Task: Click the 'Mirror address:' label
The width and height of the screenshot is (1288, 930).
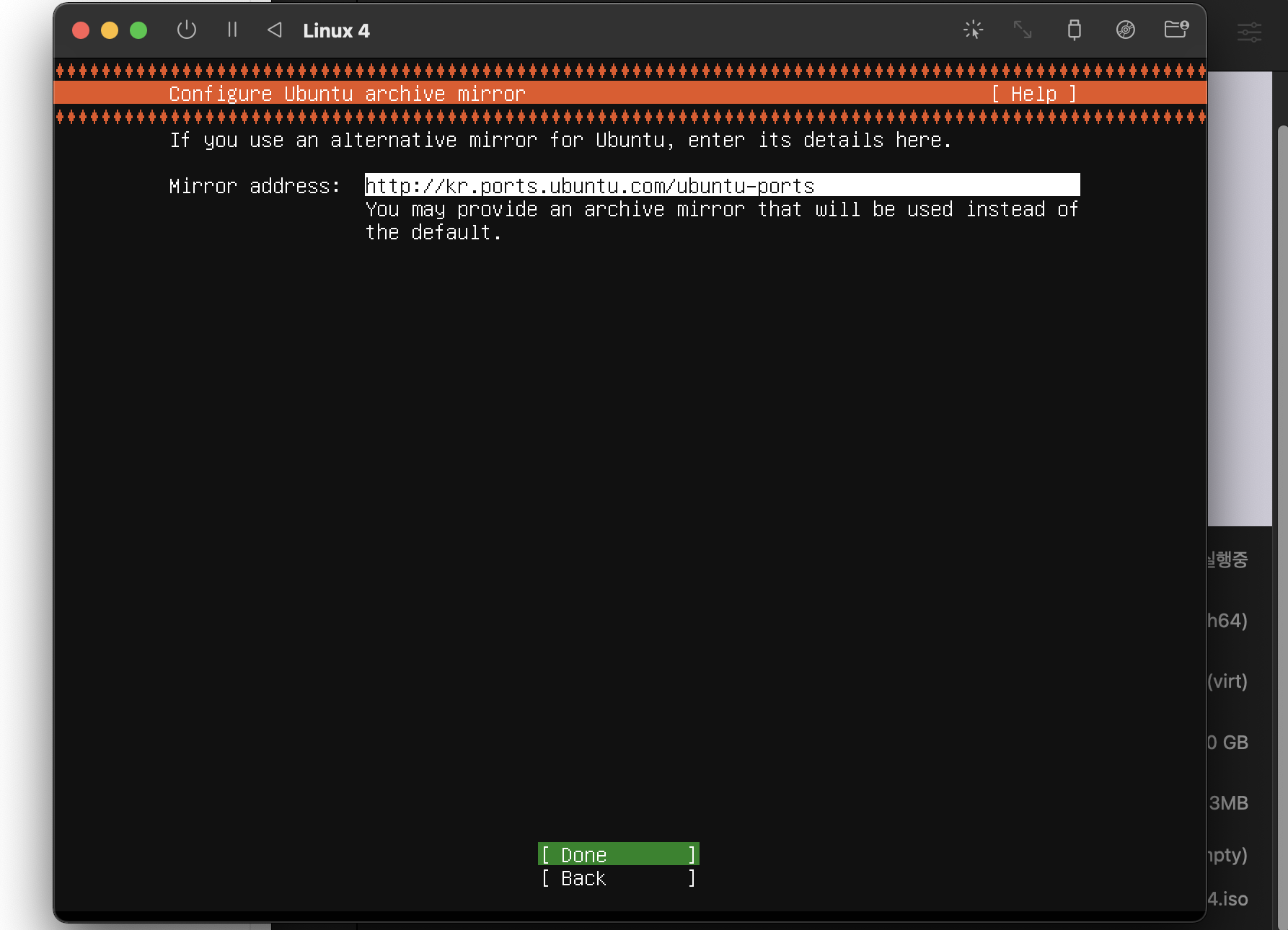Action: click(x=255, y=186)
